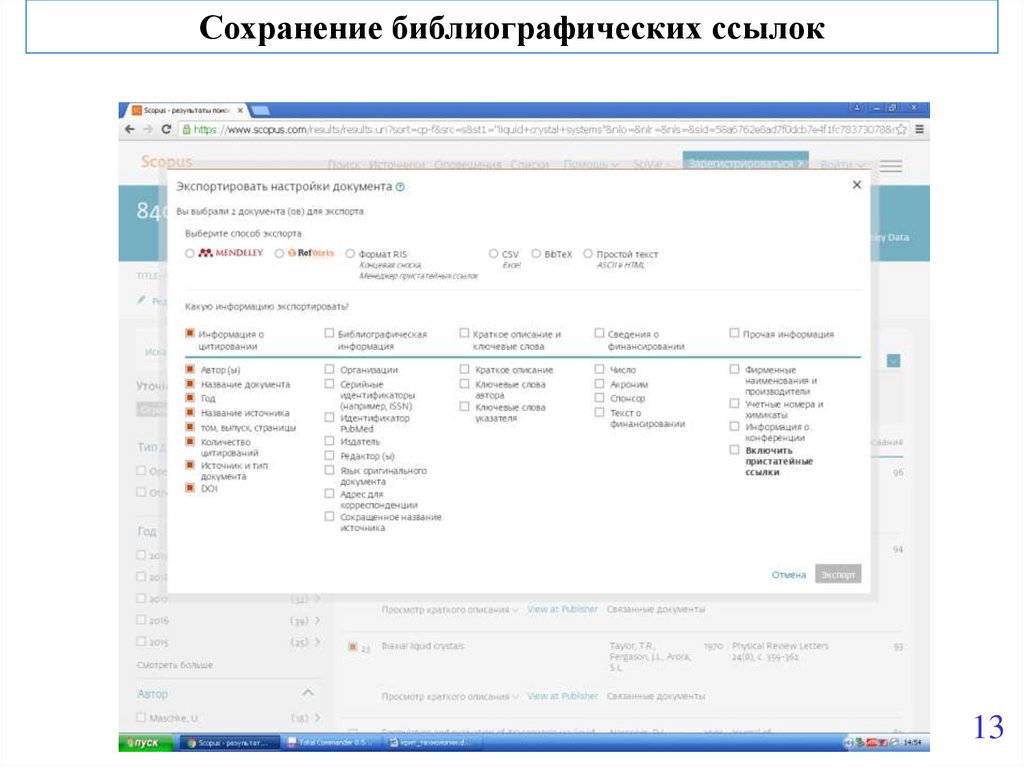Select the BibTeX export format

click(x=536, y=254)
